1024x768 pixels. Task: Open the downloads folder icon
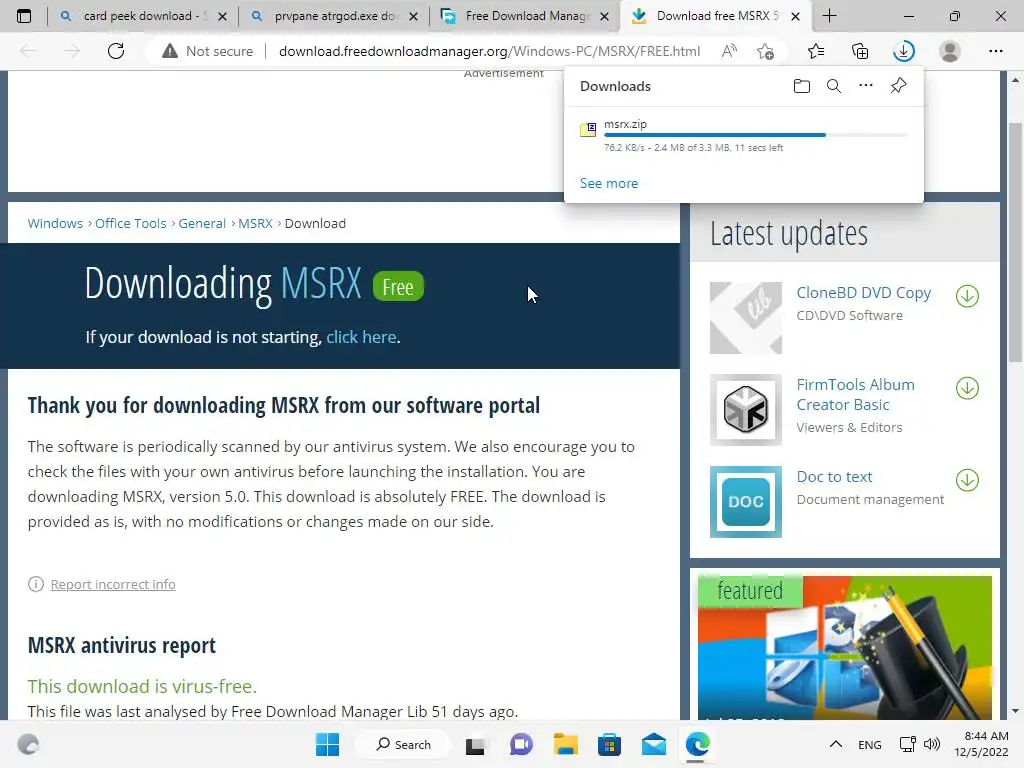click(802, 86)
